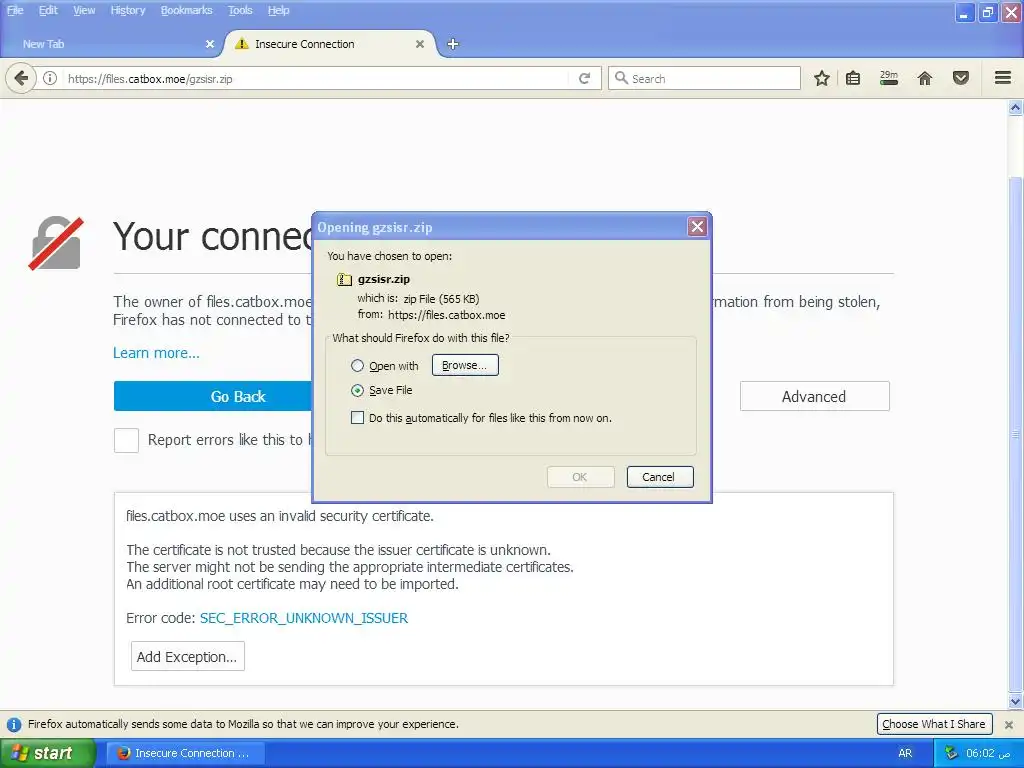Click the warning icon on Insecure Connection tab
Screen dimensions: 1024x768
(242, 44)
